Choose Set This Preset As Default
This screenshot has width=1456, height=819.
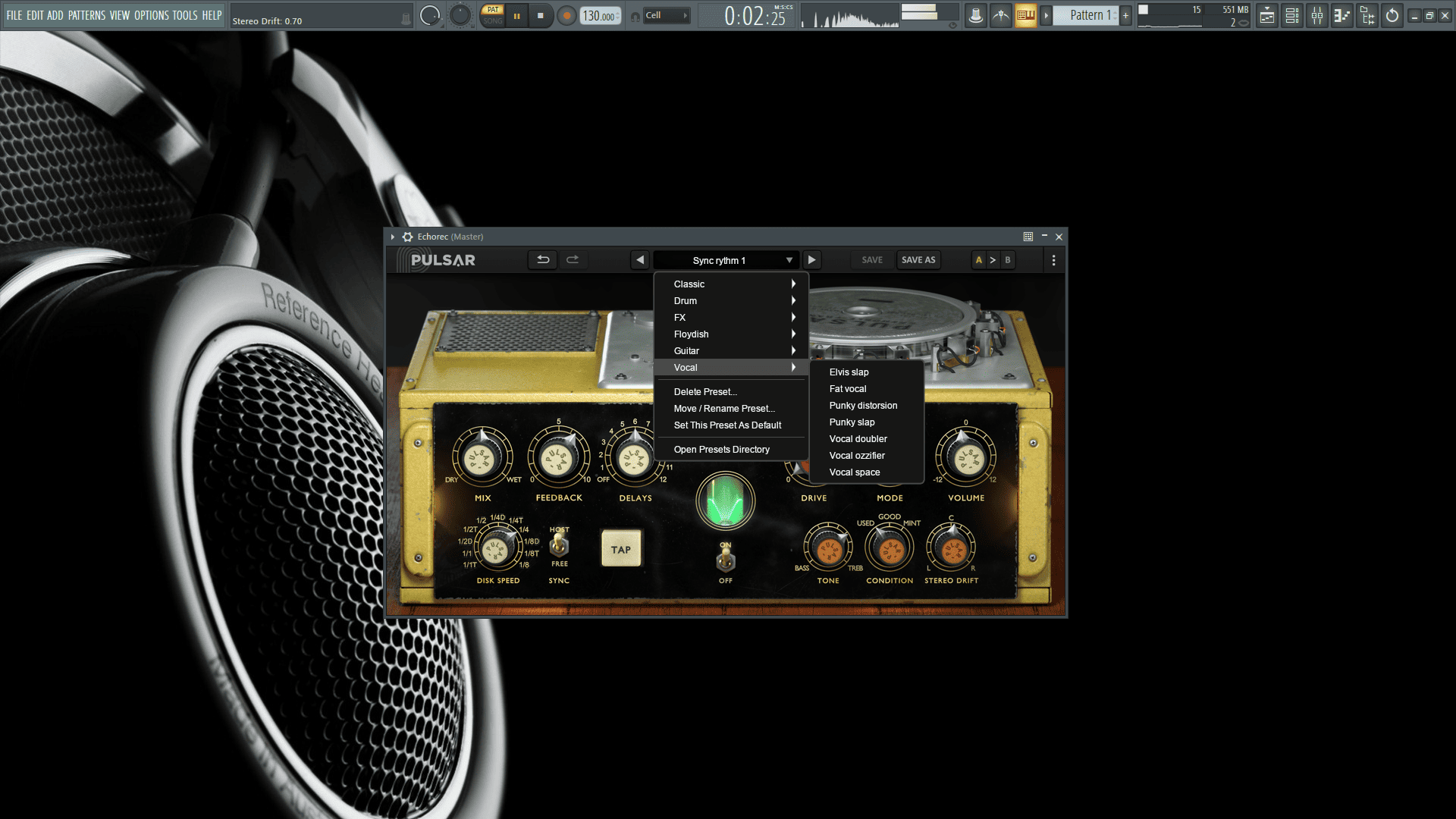tap(731, 425)
